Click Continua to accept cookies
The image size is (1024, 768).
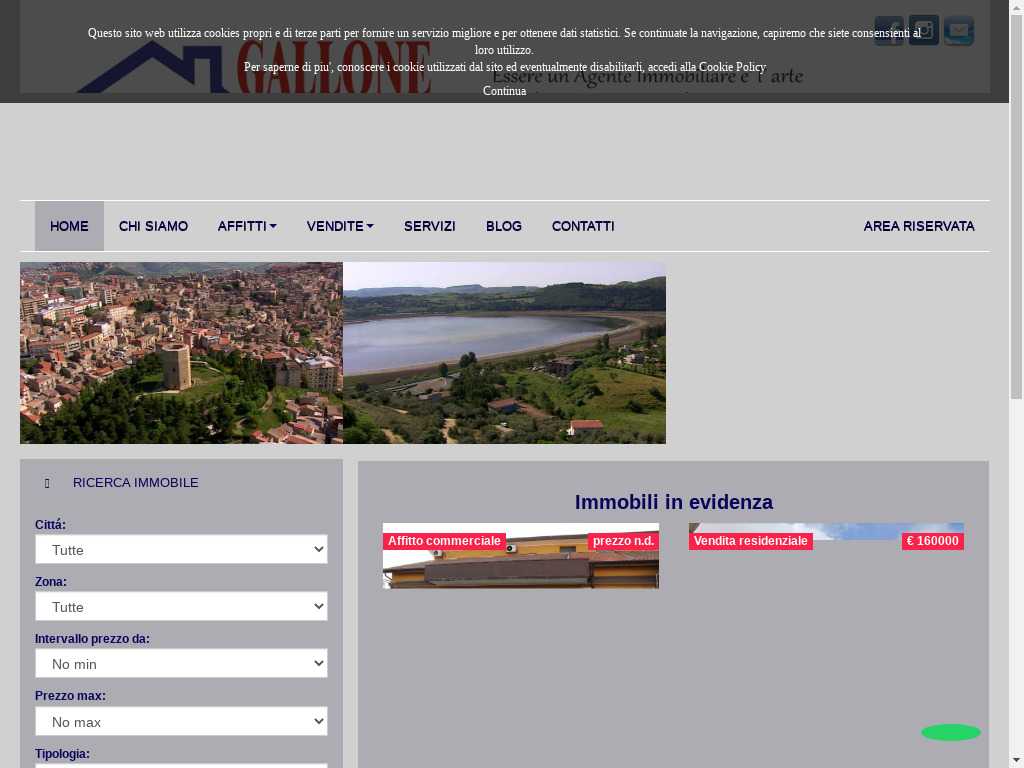tap(504, 91)
